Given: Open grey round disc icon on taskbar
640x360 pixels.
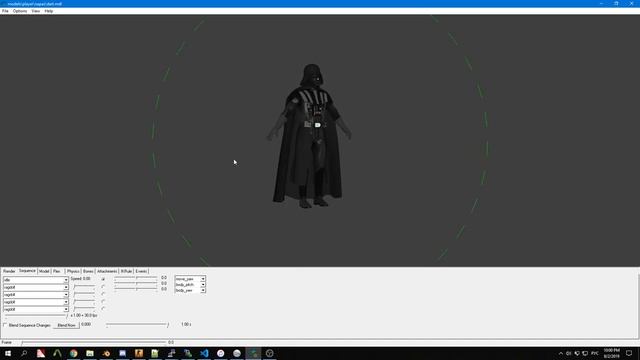Looking at the screenshot, I should pos(237,353).
